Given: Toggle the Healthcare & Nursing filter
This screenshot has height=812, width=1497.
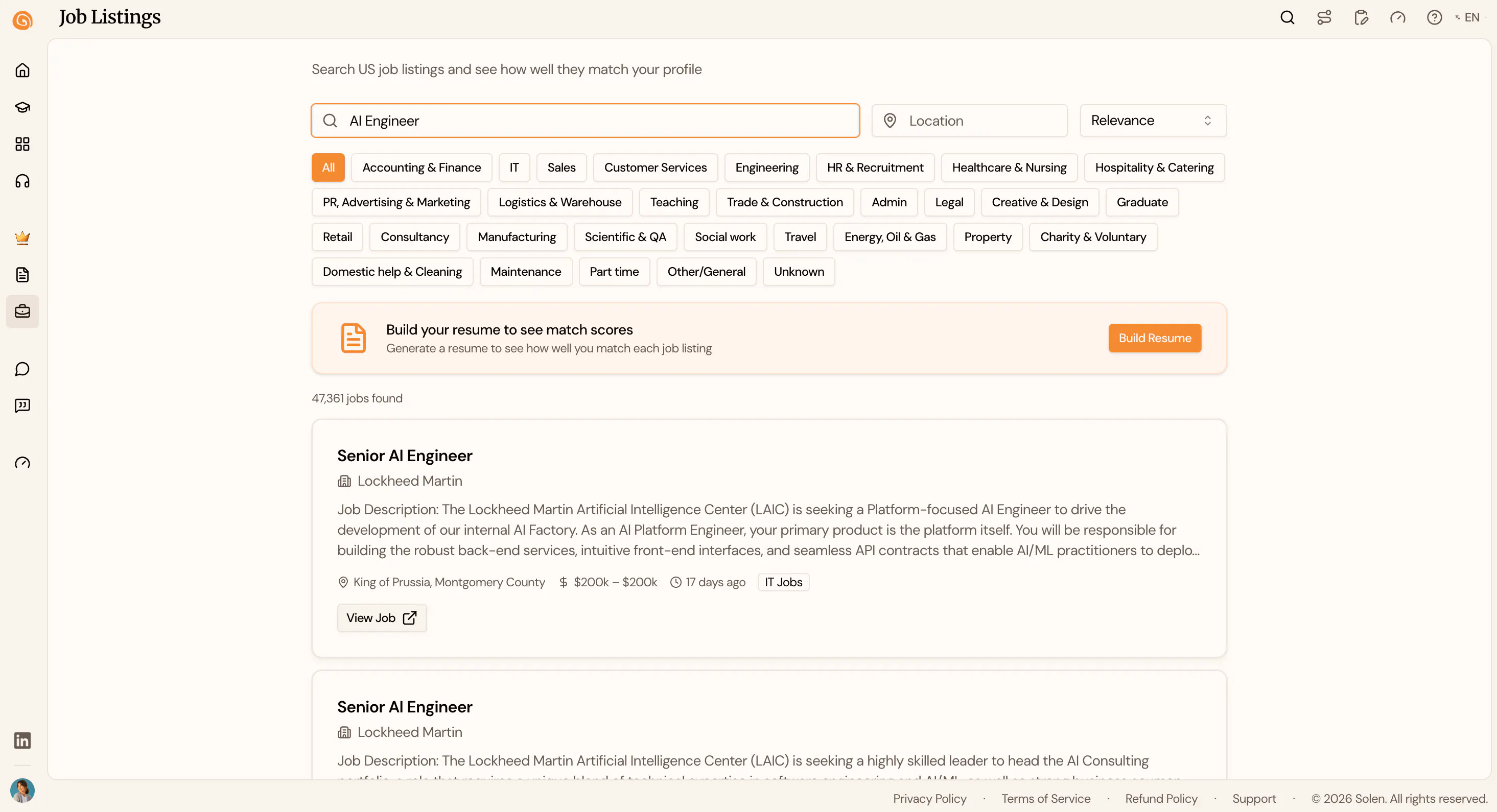Looking at the screenshot, I should click(1010, 168).
